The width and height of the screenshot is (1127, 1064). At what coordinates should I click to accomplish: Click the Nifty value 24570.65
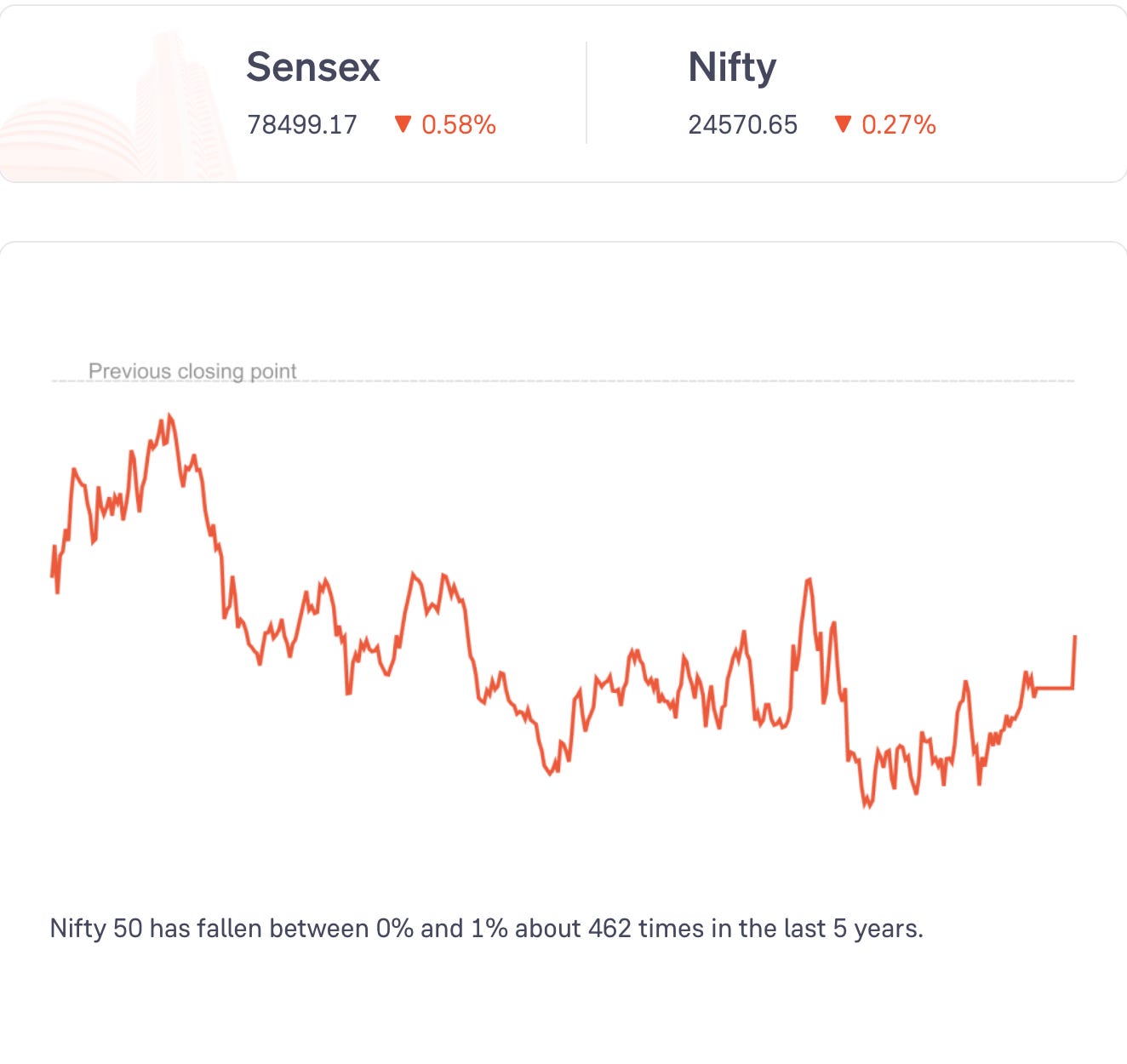pyautogui.click(x=743, y=125)
